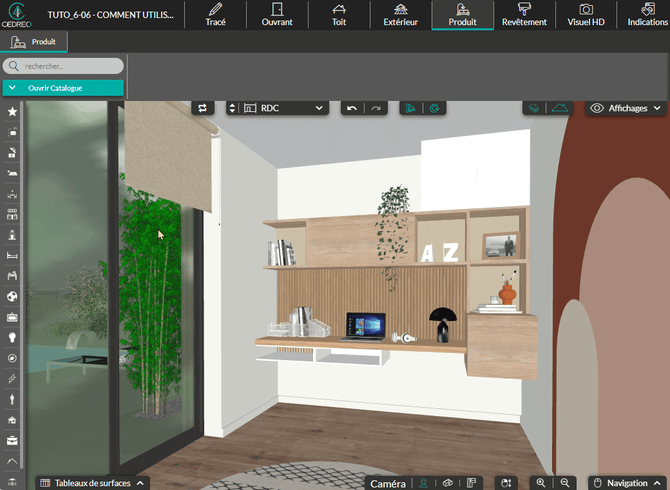The image size is (670, 490).
Task: Open the favorites star category
Action: coord(12,112)
